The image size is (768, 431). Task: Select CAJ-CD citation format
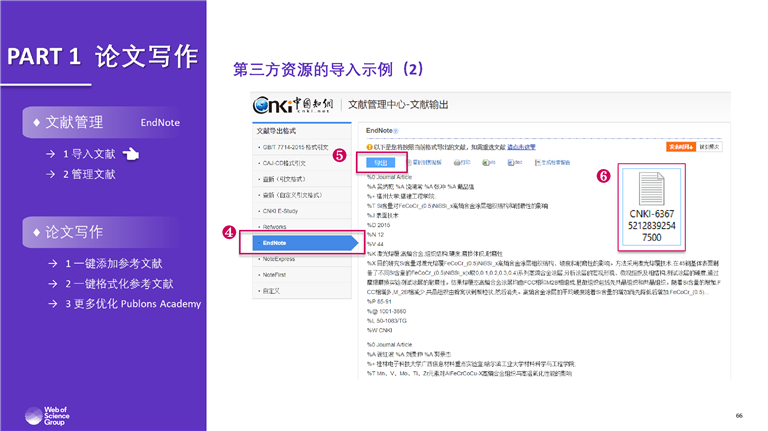tap(284, 163)
